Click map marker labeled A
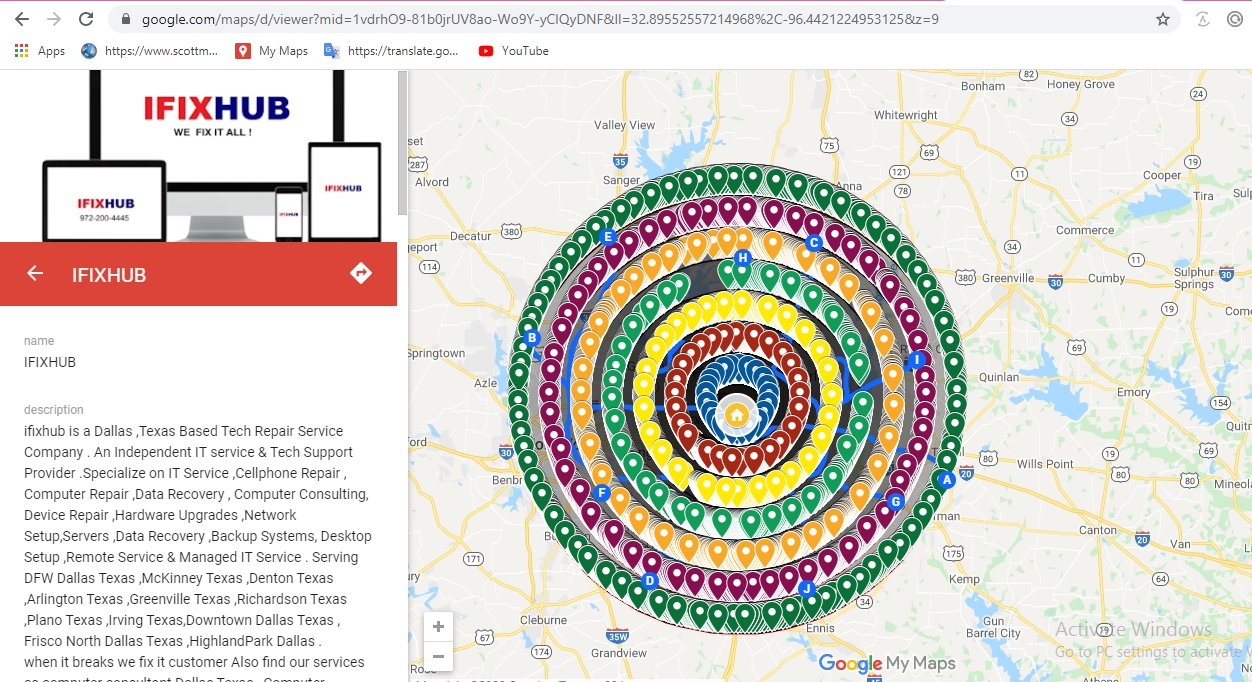1252x682 pixels. 946,481
